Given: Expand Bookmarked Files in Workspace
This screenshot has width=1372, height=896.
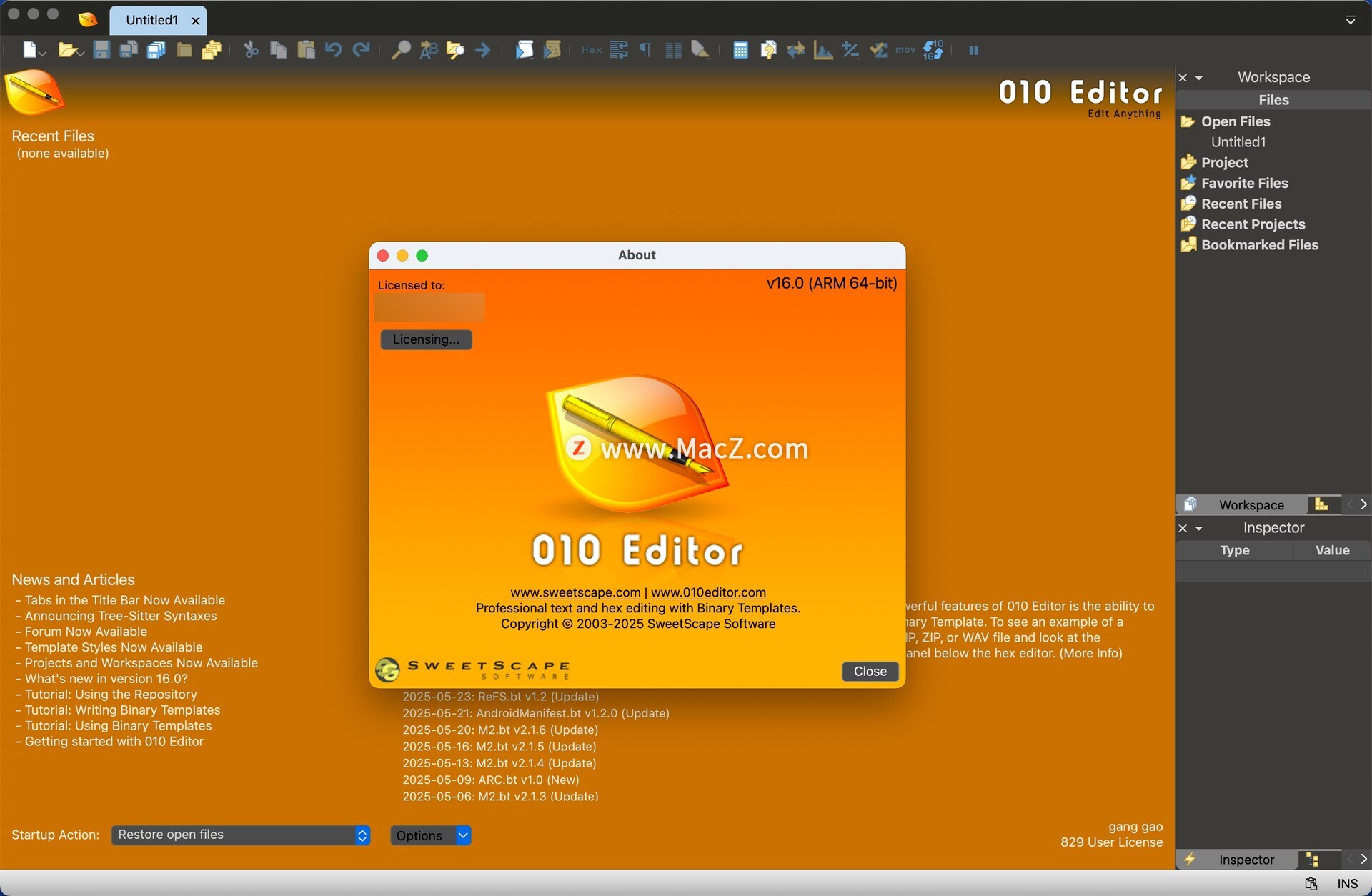Looking at the screenshot, I should [1259, 245].
